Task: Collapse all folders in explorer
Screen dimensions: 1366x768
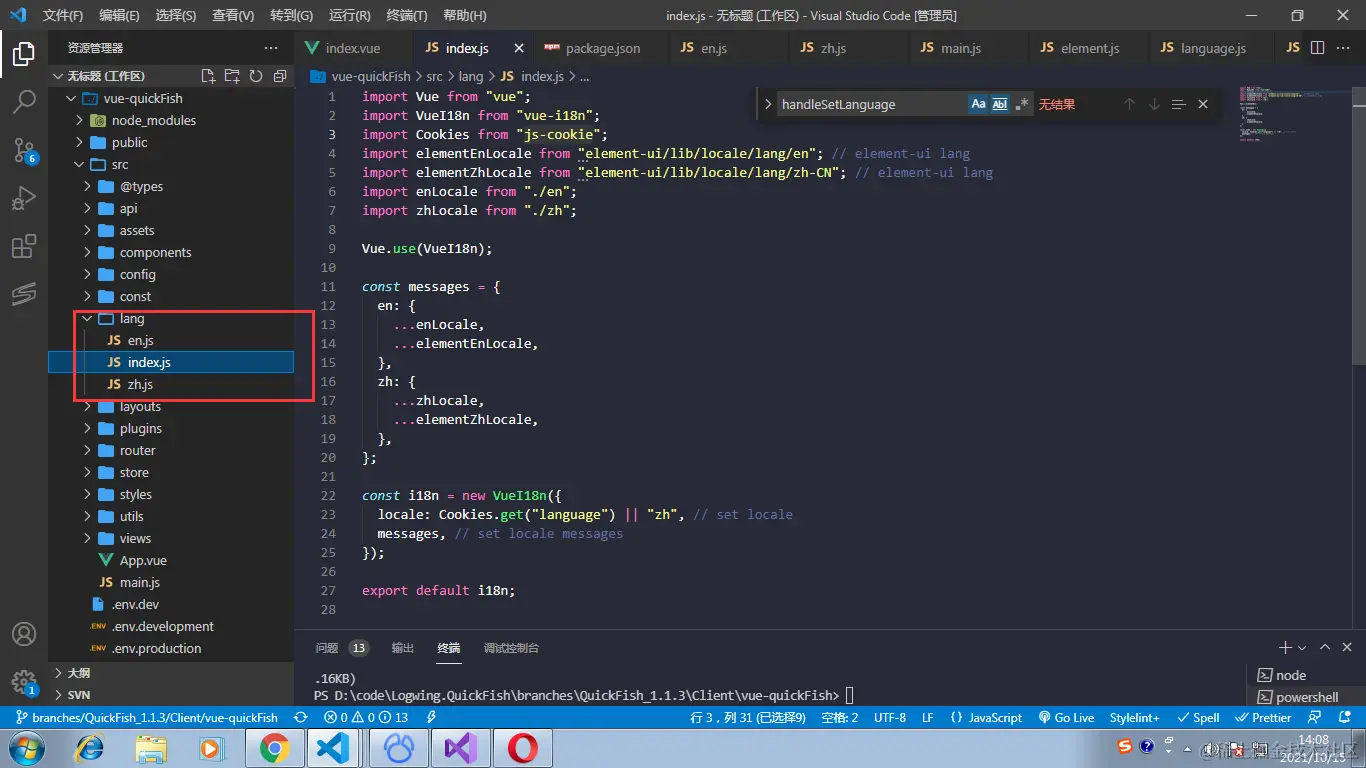Action: [x=280, y=76]
